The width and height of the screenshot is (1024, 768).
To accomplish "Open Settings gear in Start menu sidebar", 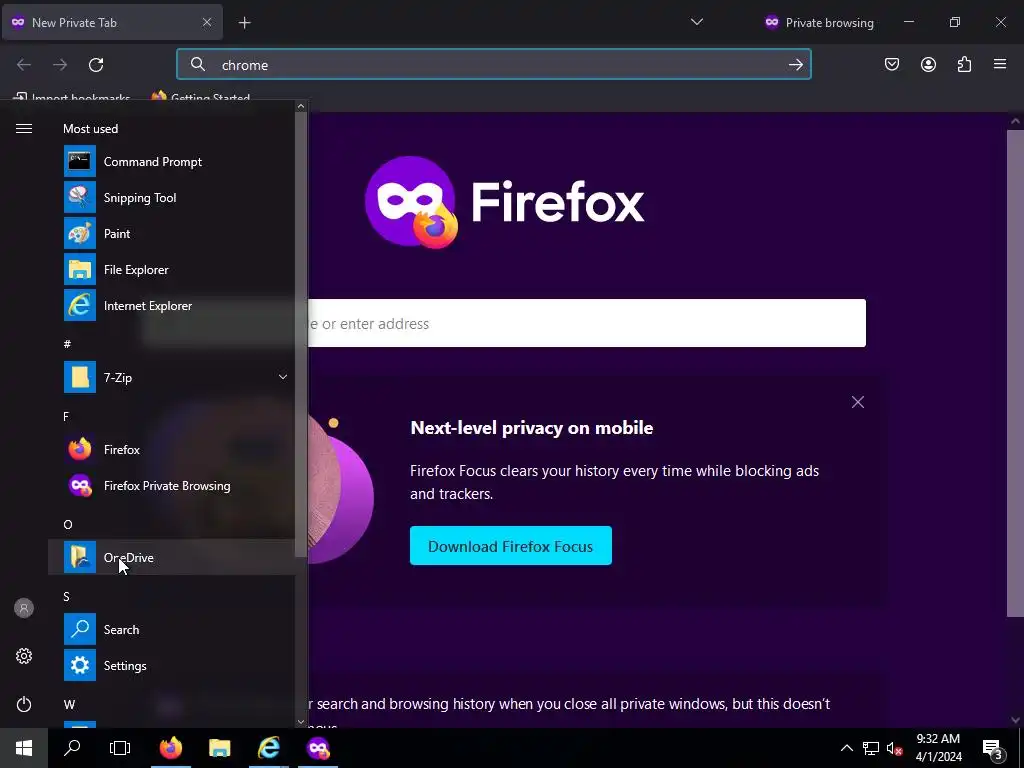I will point(24,656).
